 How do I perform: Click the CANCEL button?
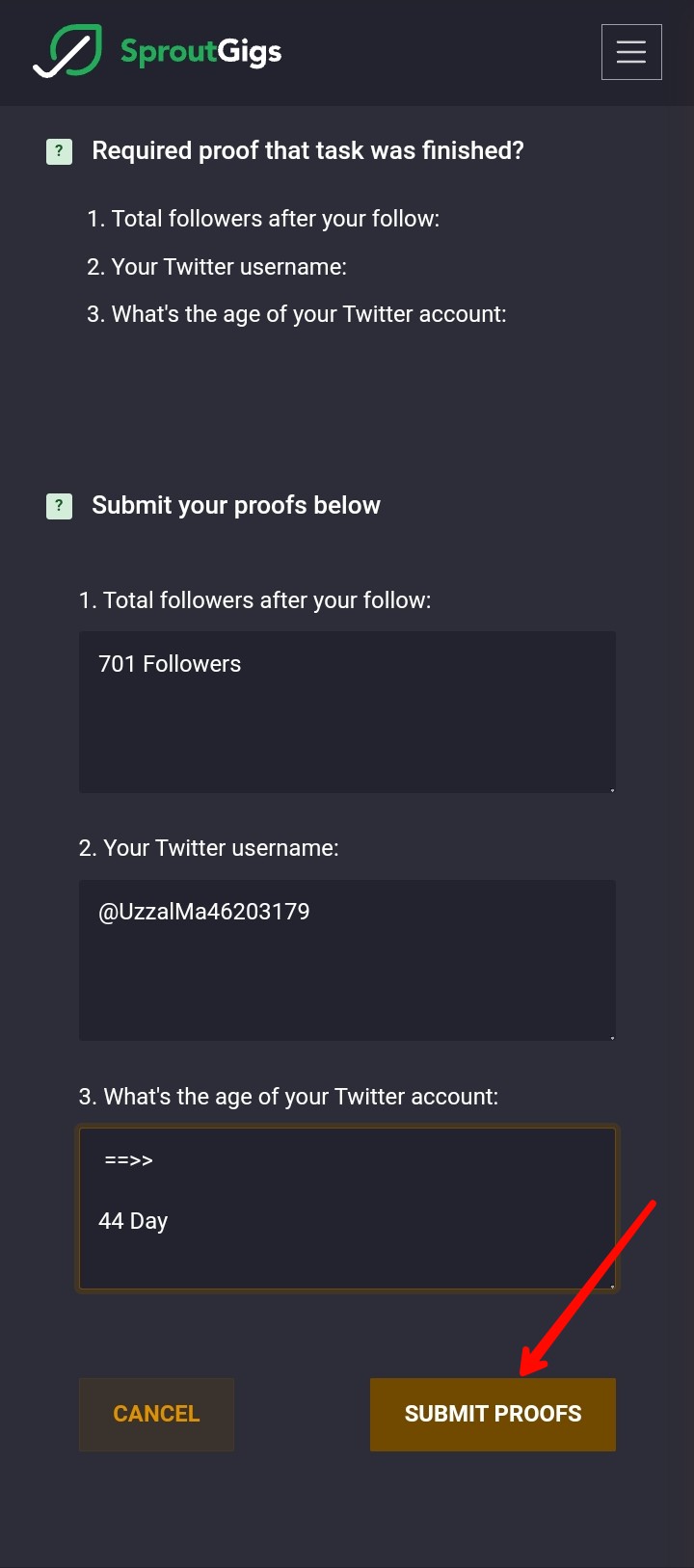coord(156,1414)
